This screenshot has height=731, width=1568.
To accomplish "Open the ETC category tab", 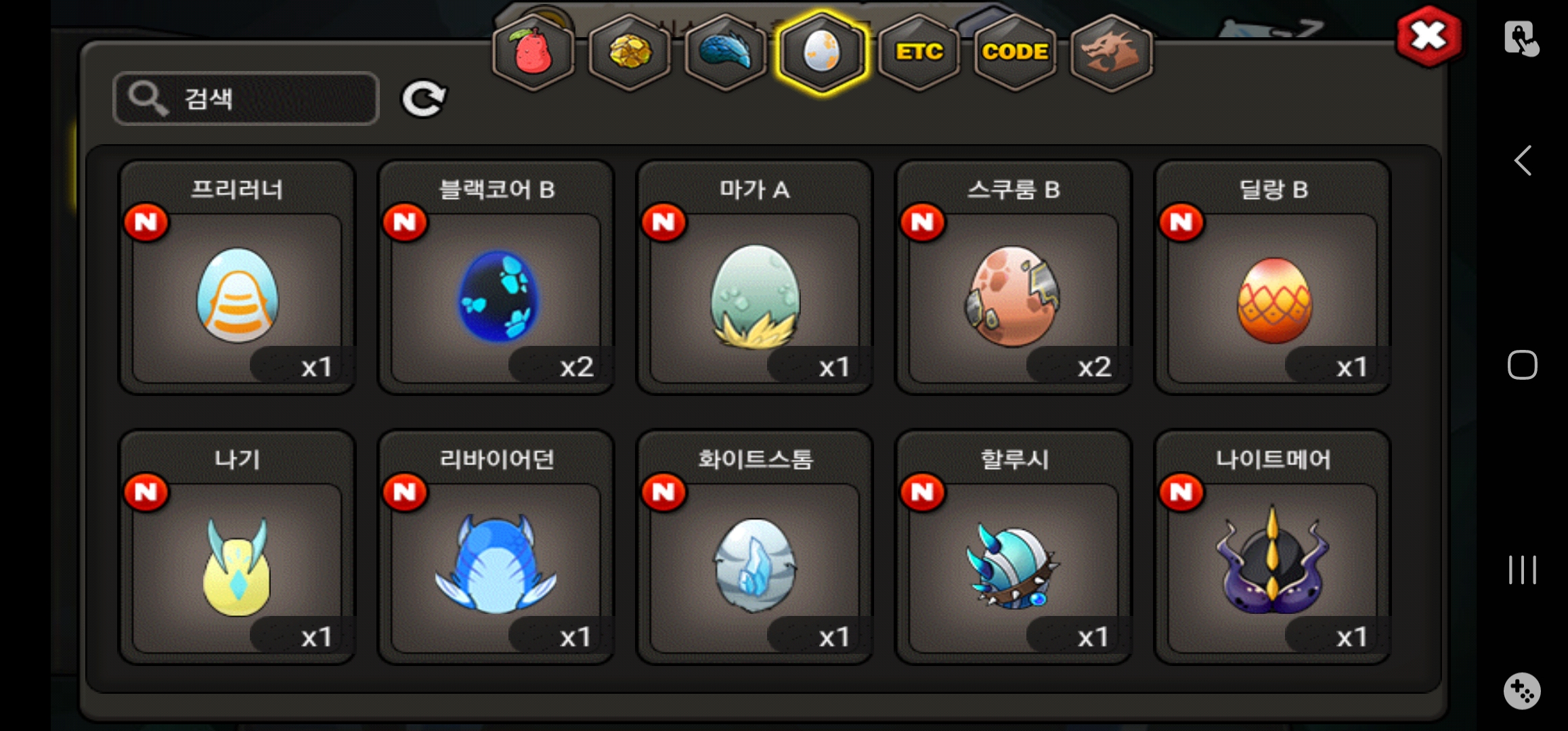I will click(919, 52).
